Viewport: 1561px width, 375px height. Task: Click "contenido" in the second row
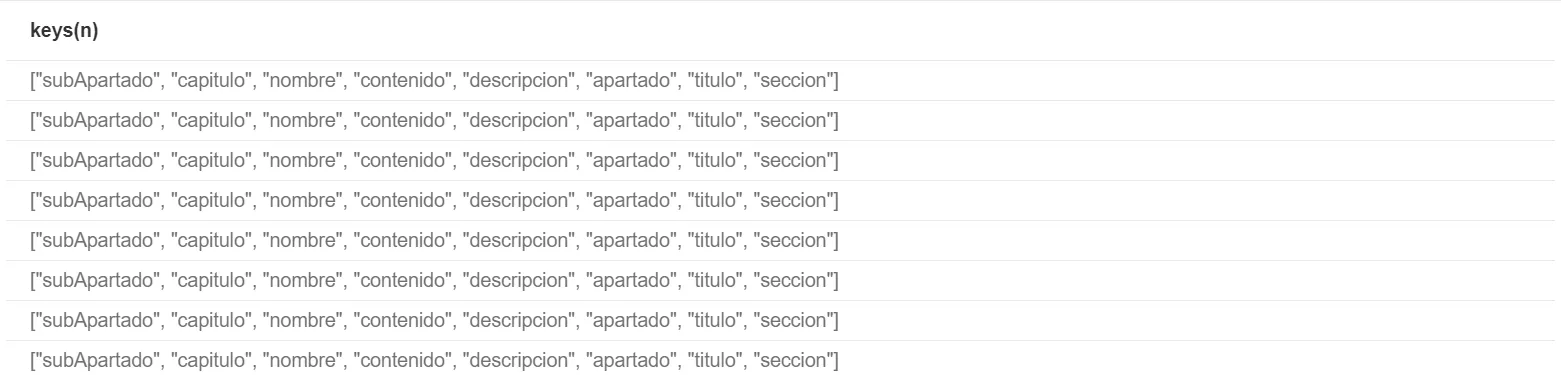click(403, 121)
